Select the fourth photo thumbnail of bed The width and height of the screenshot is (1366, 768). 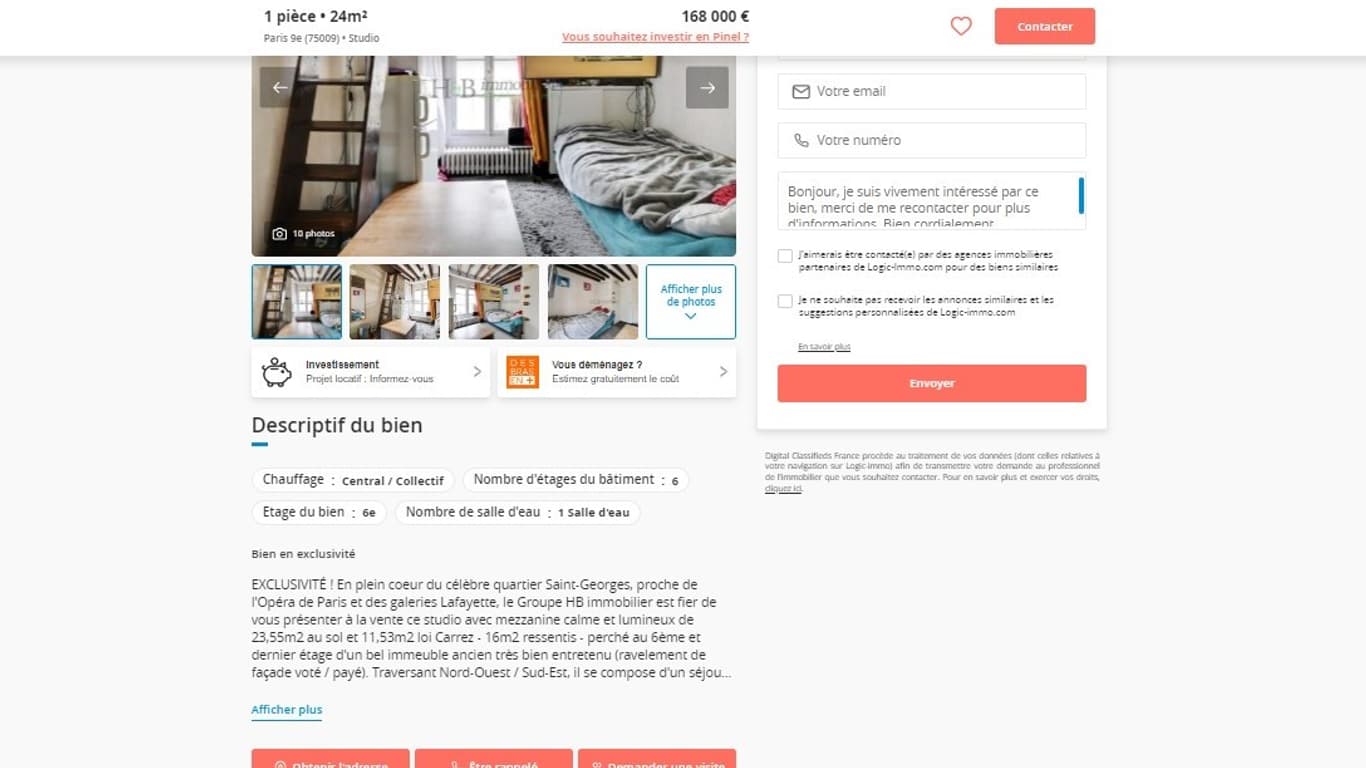tap(593, 302)
